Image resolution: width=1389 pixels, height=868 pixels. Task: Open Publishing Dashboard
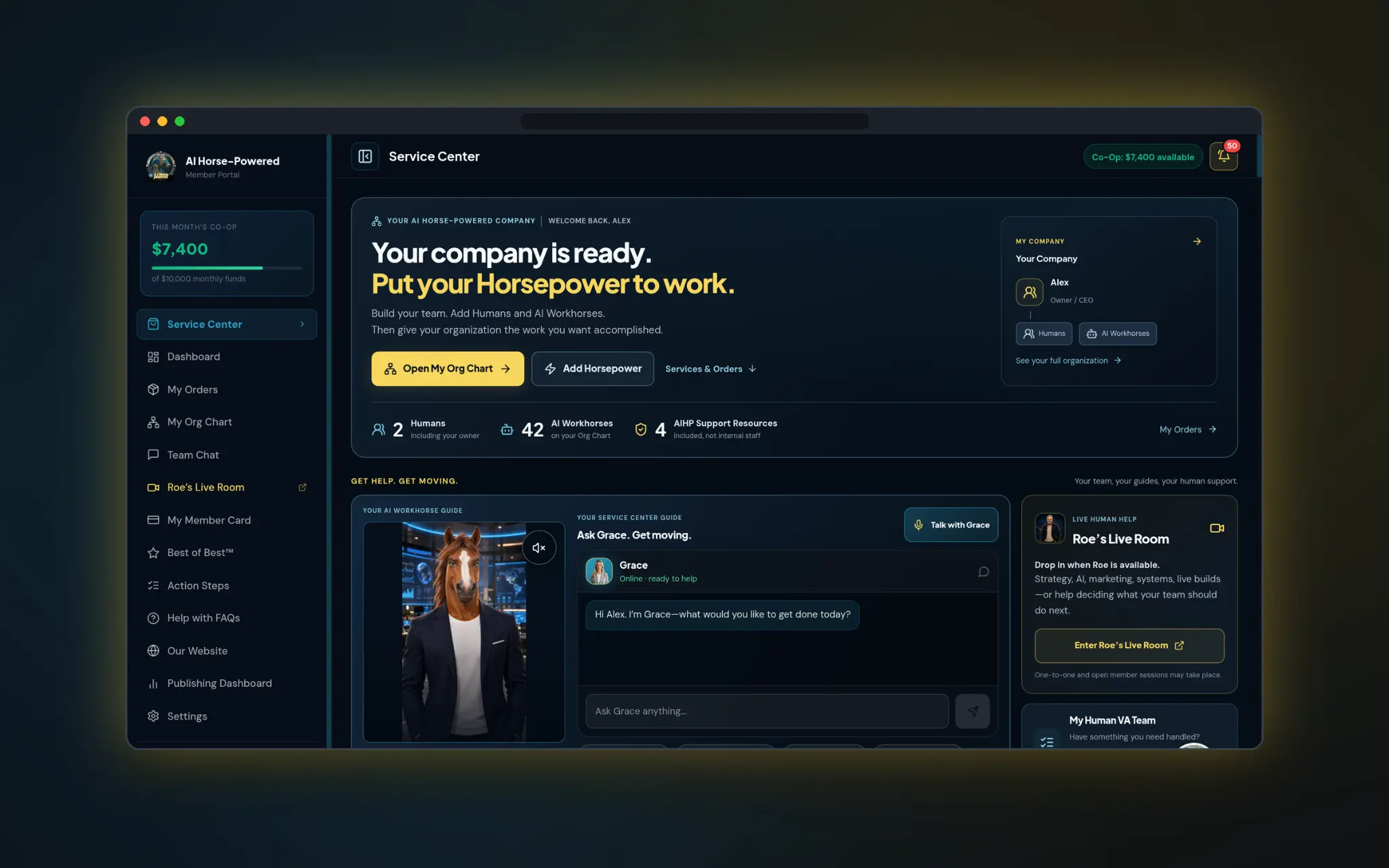coord(227,684)
